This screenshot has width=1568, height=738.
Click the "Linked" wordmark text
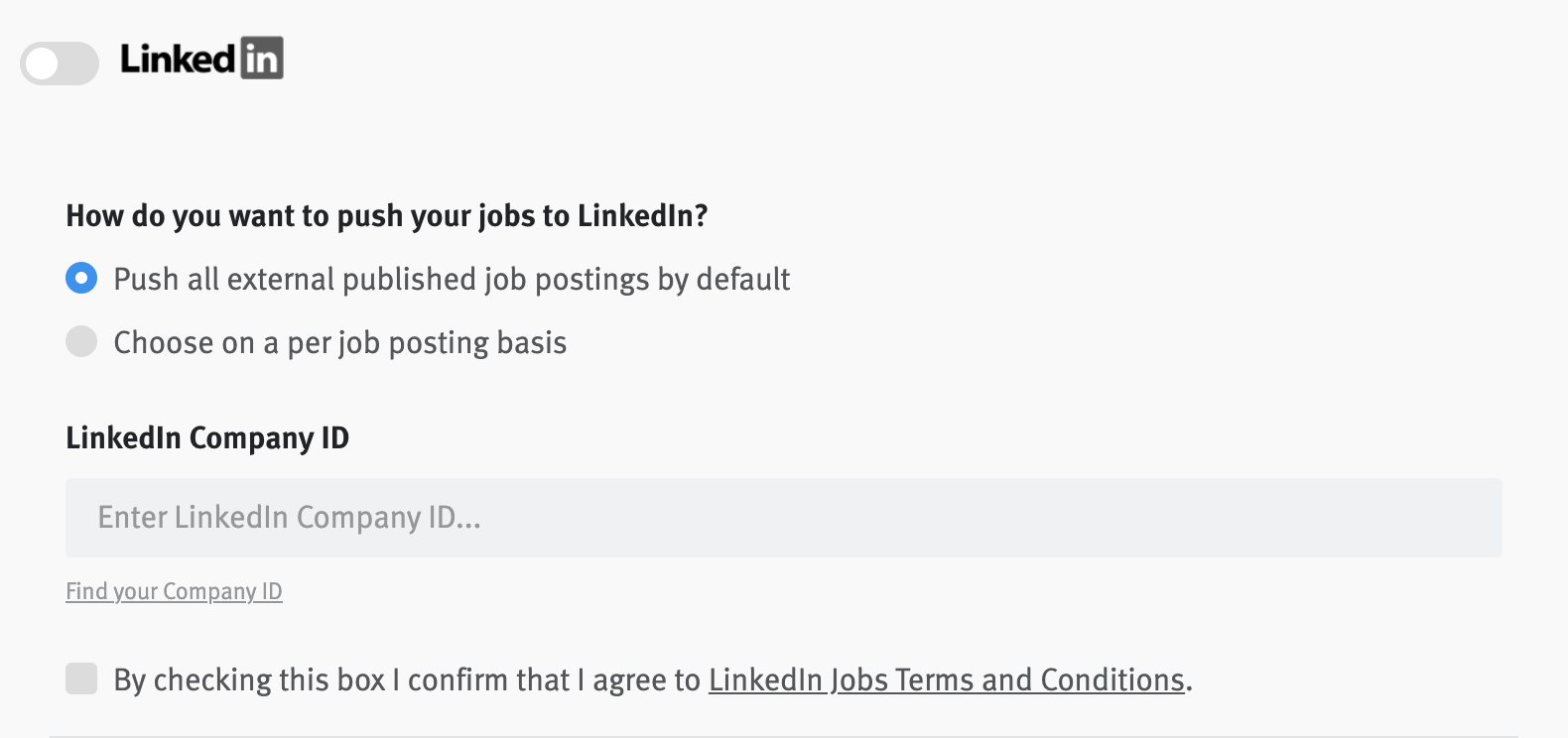tap(178, 60)
